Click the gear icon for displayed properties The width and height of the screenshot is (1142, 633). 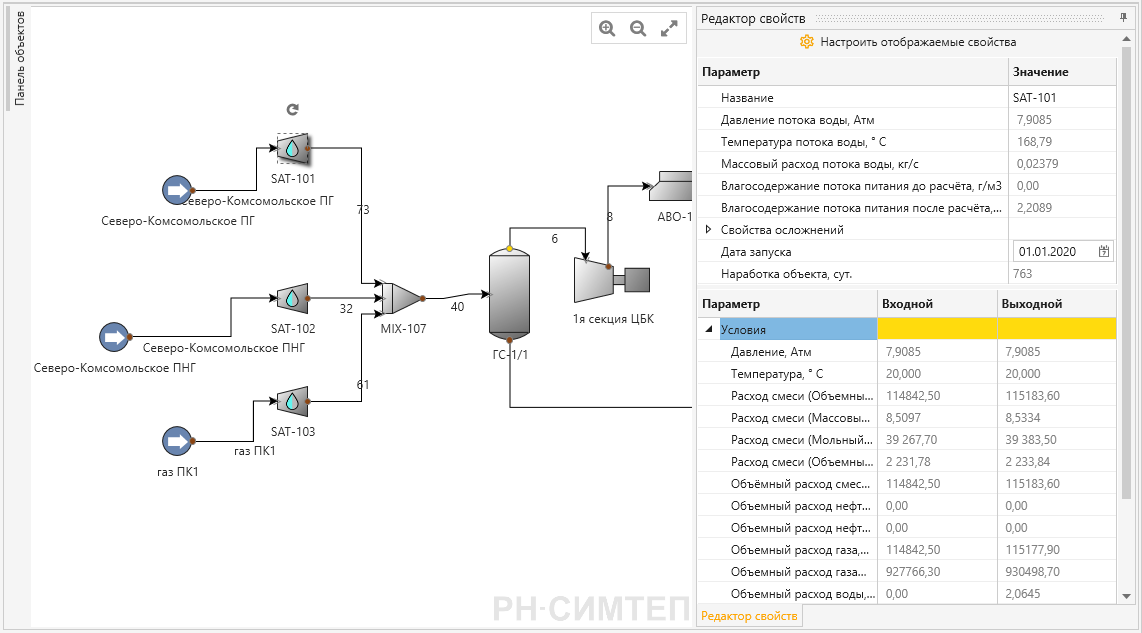pyautogui.click(x=806, y=42)
